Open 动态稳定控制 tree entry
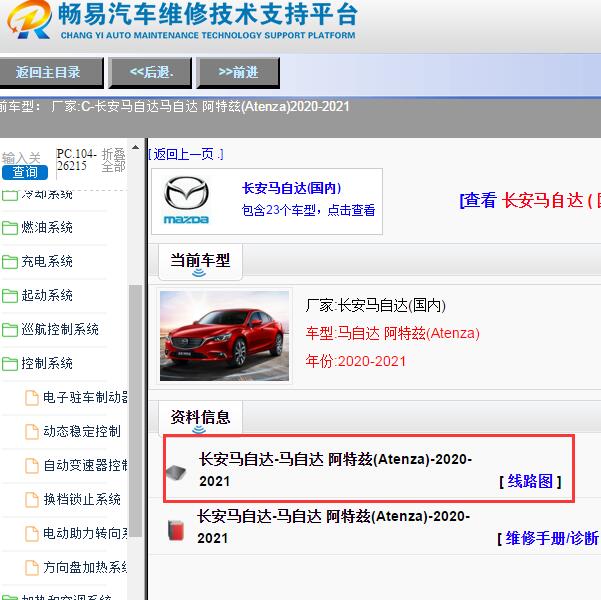The image size is (601, 600). point(82,431)
